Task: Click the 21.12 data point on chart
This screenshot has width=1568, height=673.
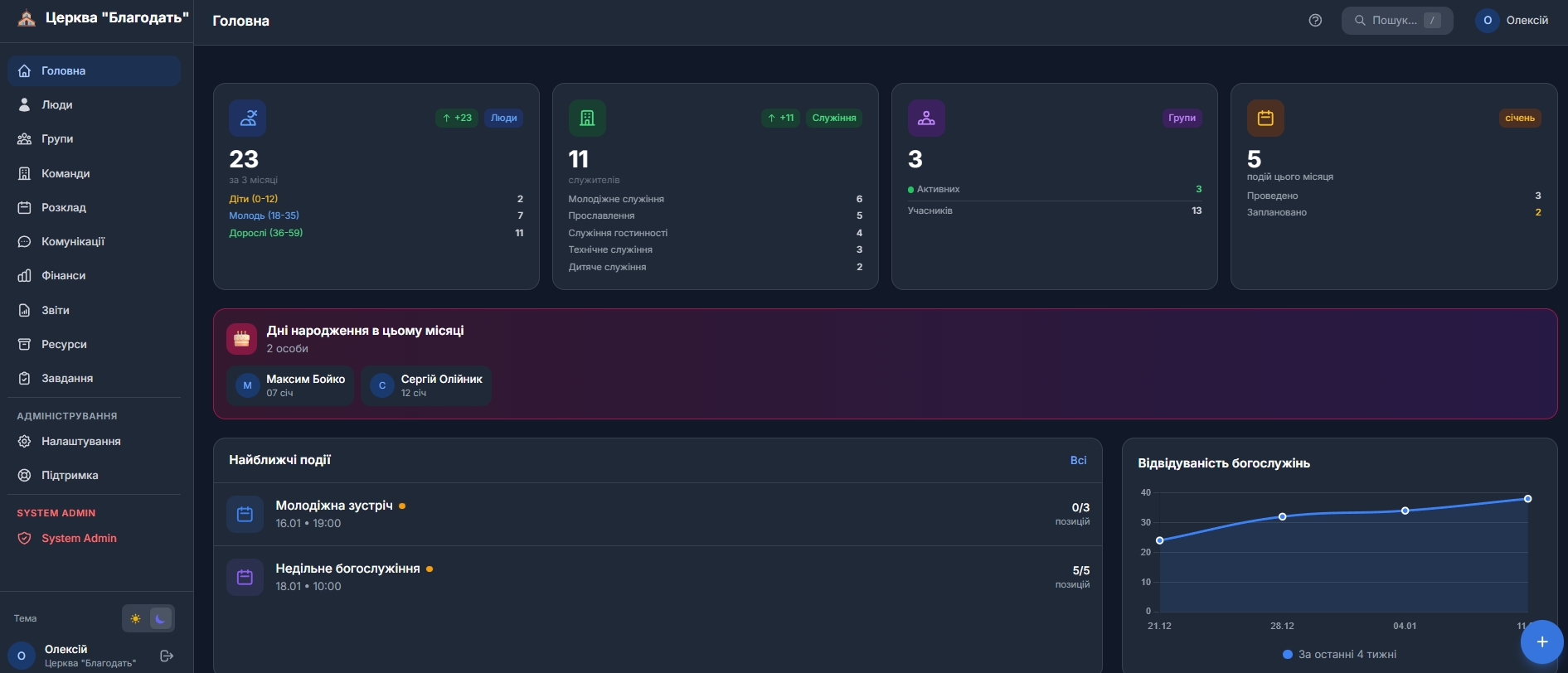Action: [1159, 540]
